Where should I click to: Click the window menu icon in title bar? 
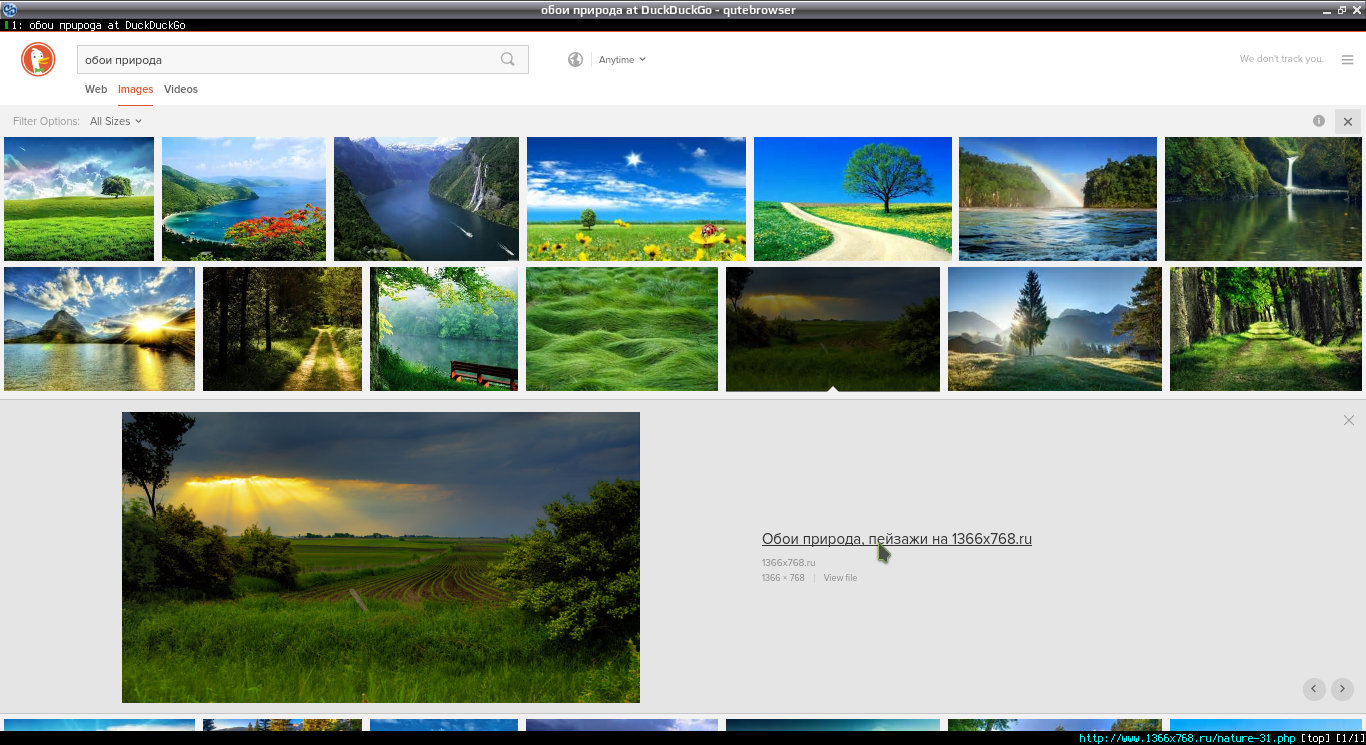click(x=9, y=9)
